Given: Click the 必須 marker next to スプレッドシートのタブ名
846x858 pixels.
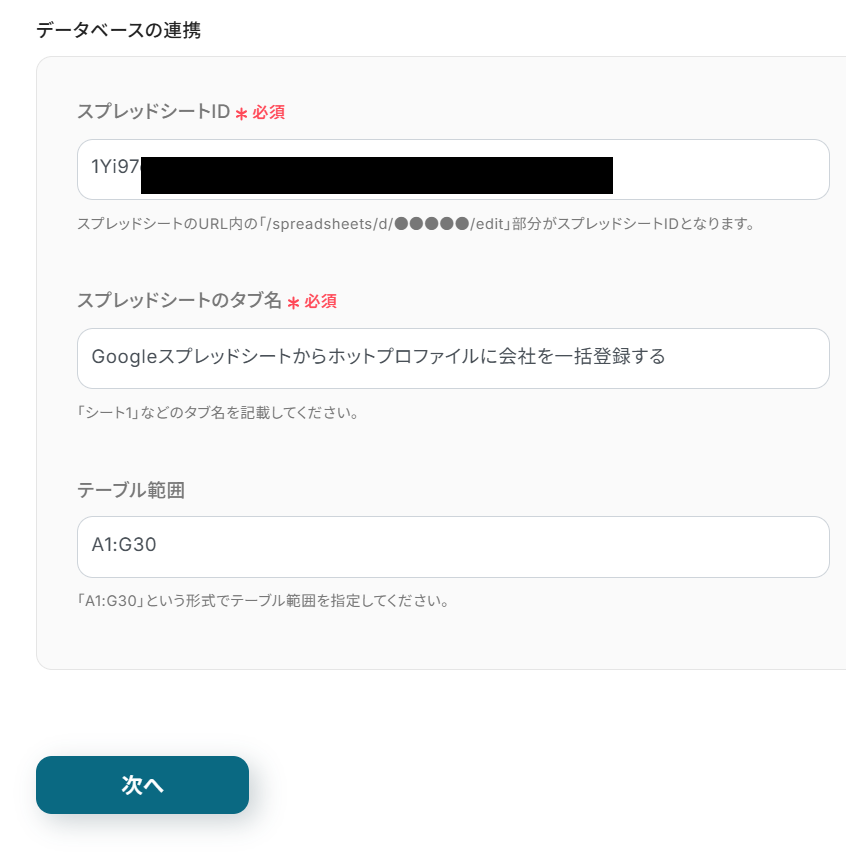Looking at the screenshot, I should tap(320, 302).
